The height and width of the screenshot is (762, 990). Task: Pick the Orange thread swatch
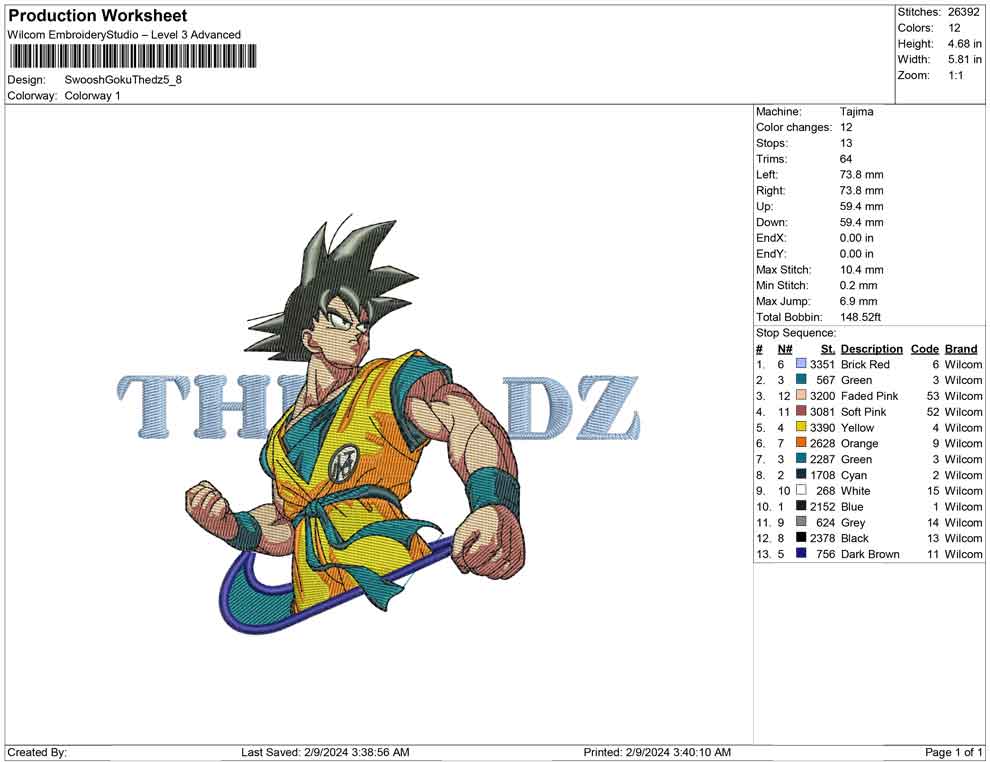[x=801, y=443]
